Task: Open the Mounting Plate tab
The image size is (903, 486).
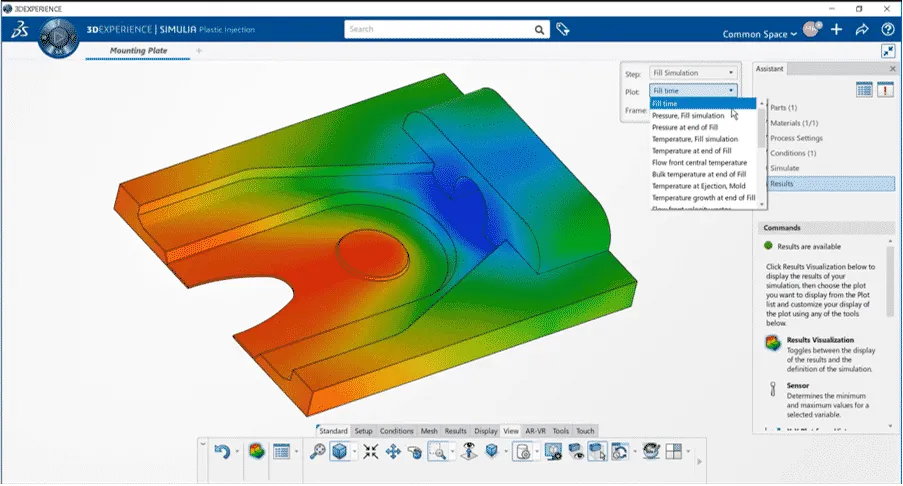Action: [x=138, y=51]
